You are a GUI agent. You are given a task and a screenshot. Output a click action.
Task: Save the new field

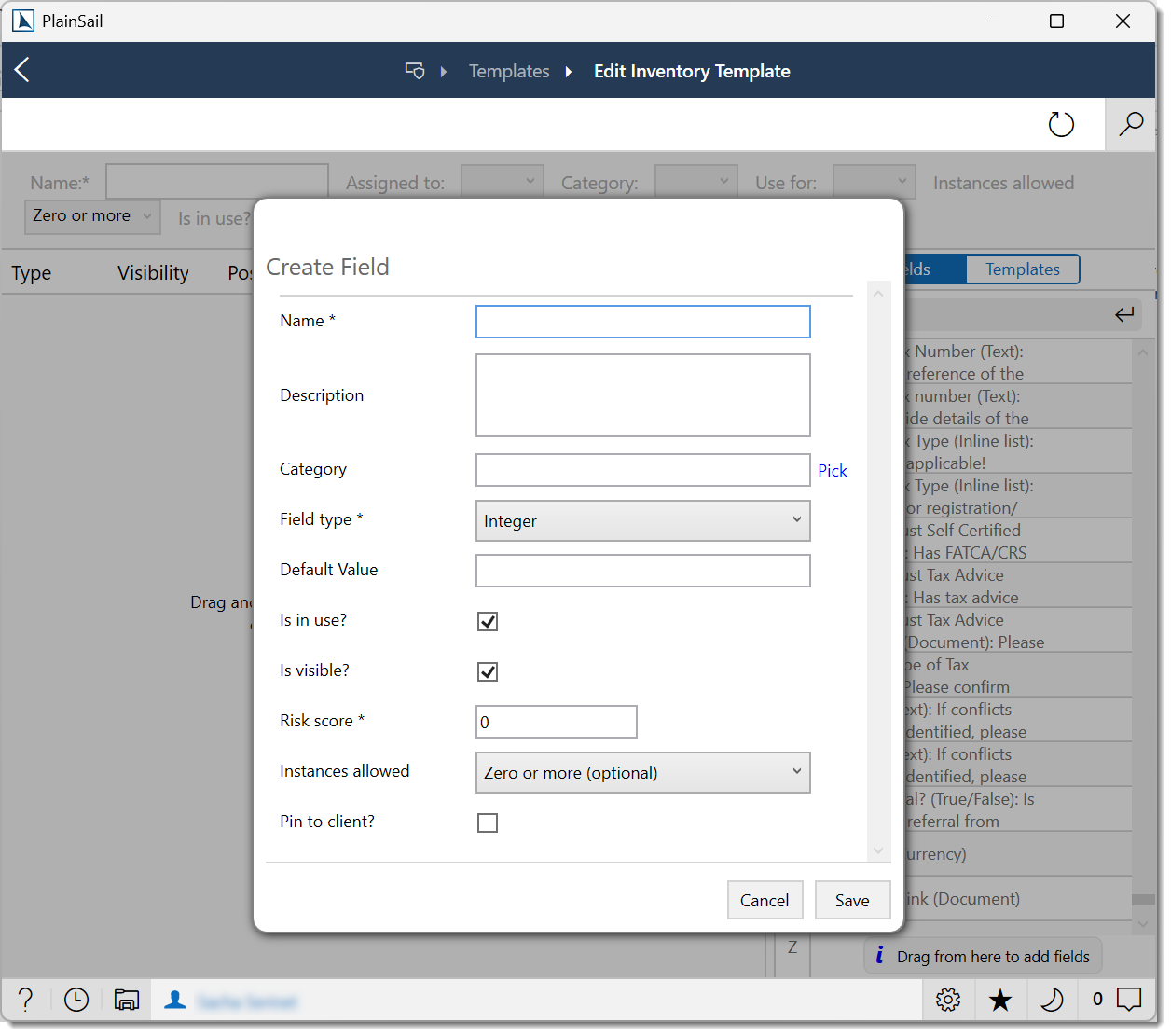852,901
